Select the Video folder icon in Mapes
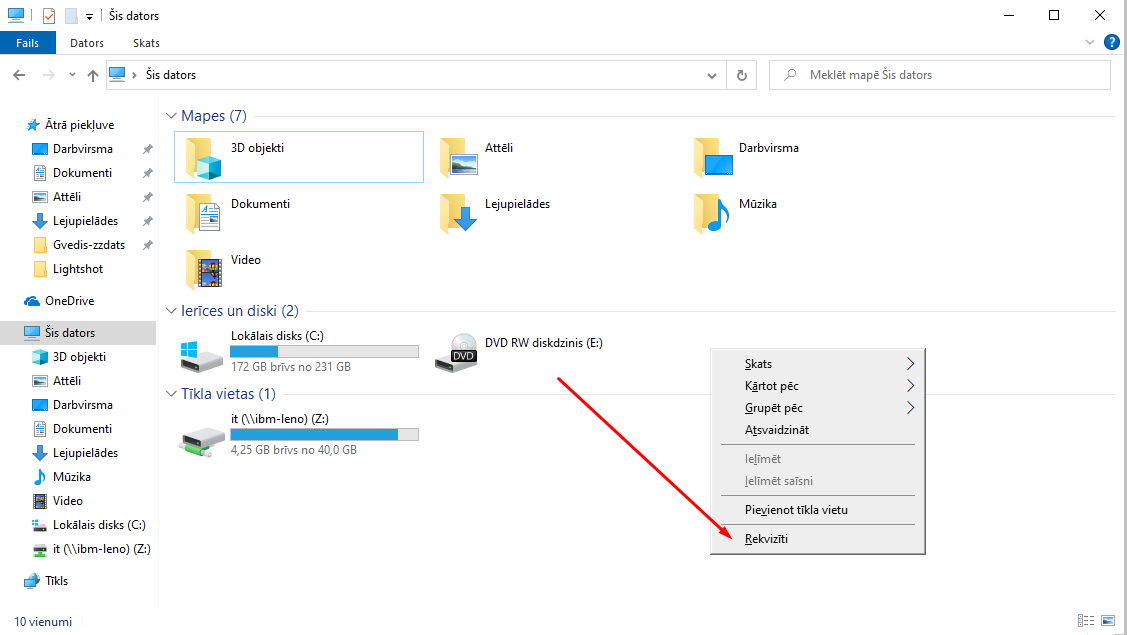Viewport: 1127px width, 635px height. pyautogui.click(x=203, y=270)
